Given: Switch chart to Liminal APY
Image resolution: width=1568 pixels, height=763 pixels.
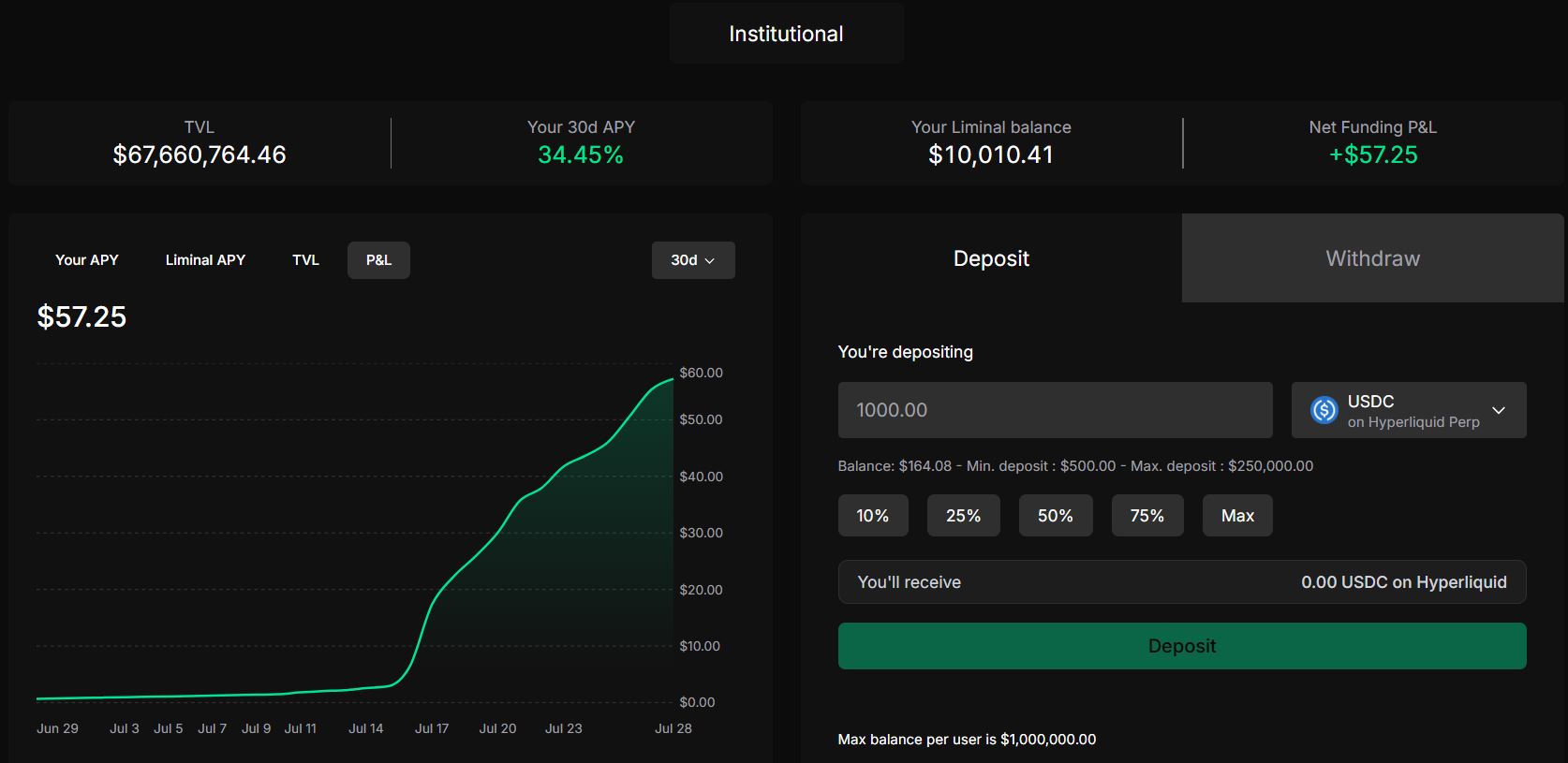Looking at the screenshot, I should [205, 260].
